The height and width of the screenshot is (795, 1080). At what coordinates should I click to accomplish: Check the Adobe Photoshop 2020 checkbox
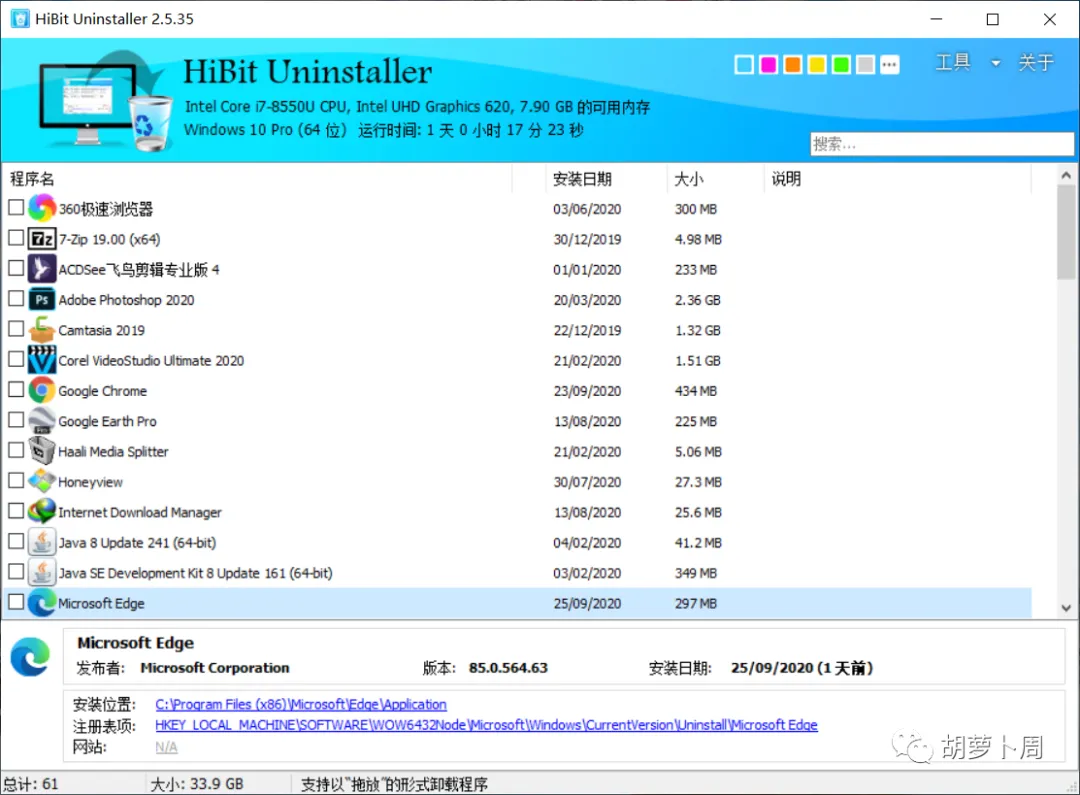[x=16, y=298]
